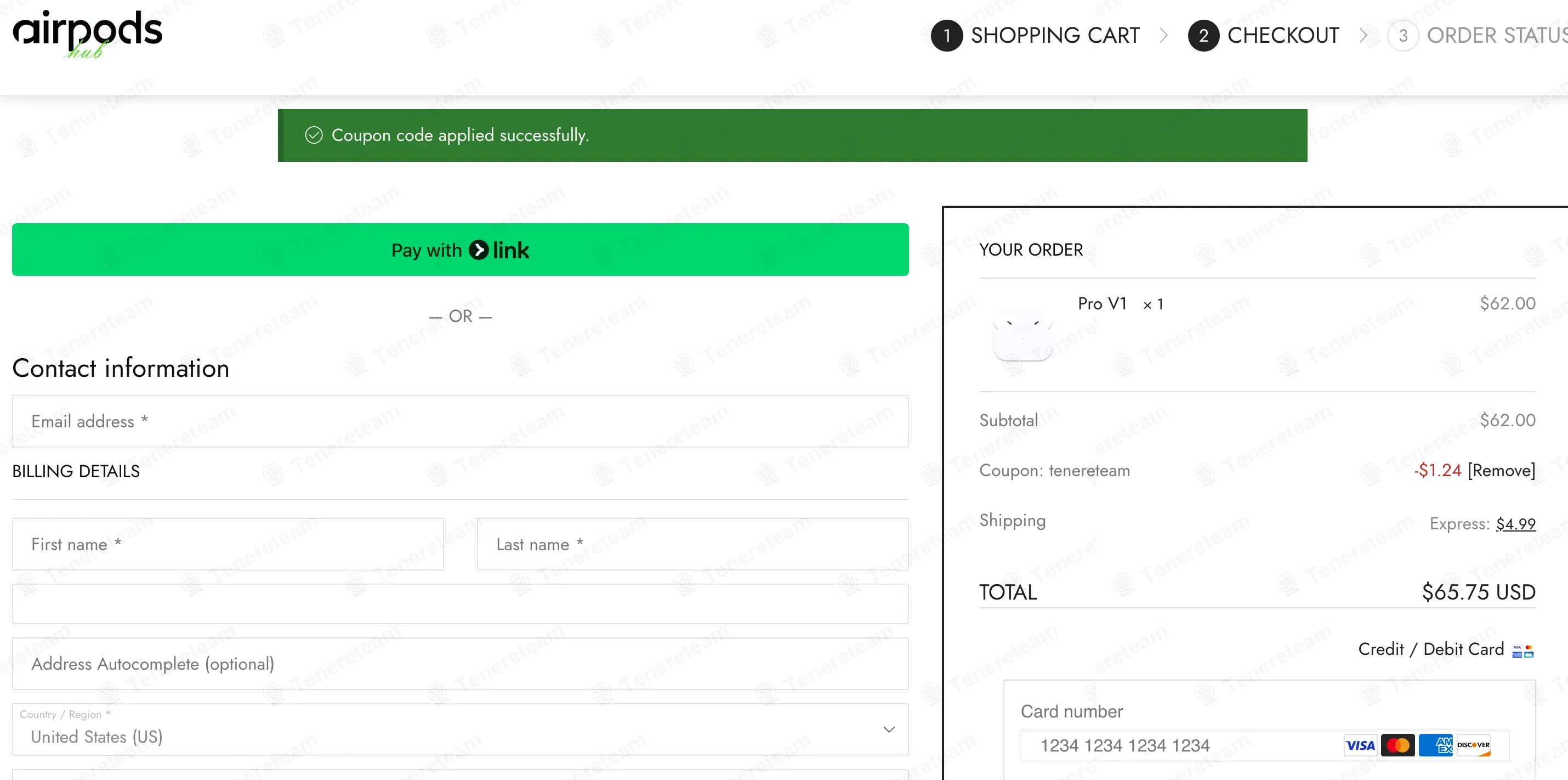Select the Credit / Debit Card payment method

click(x=1430, y=649)
